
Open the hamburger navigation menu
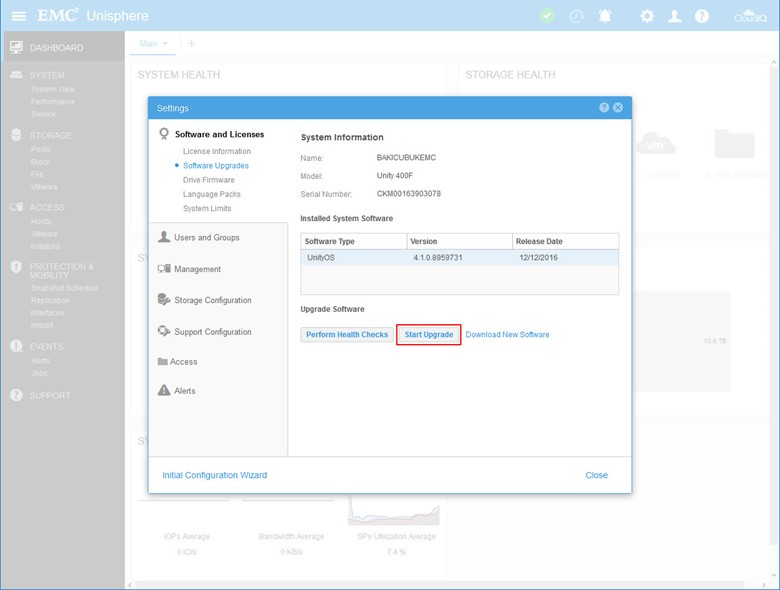point(18,16)
